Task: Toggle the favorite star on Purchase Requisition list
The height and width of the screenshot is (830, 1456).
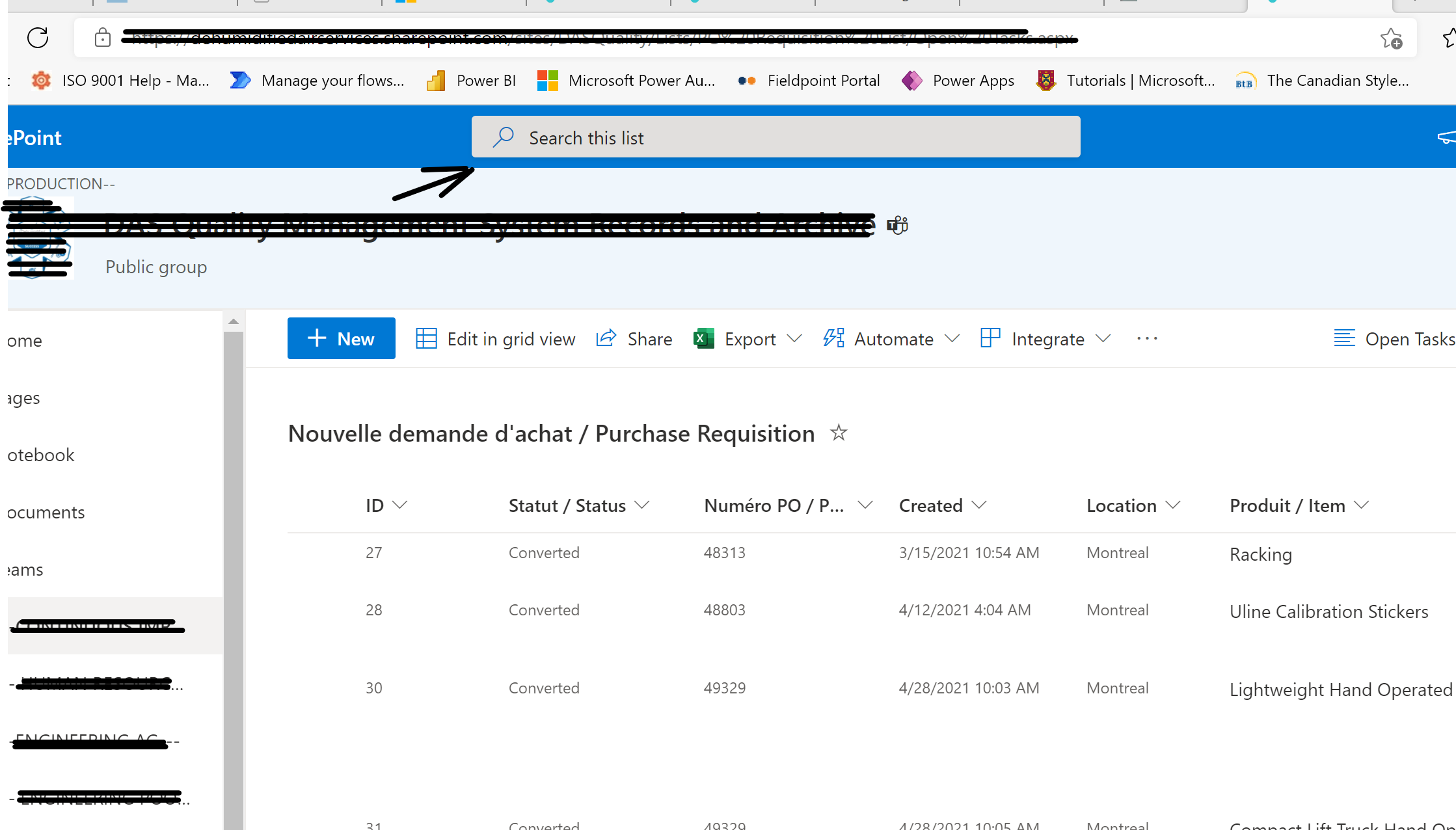Action: [x=839, y=433]
